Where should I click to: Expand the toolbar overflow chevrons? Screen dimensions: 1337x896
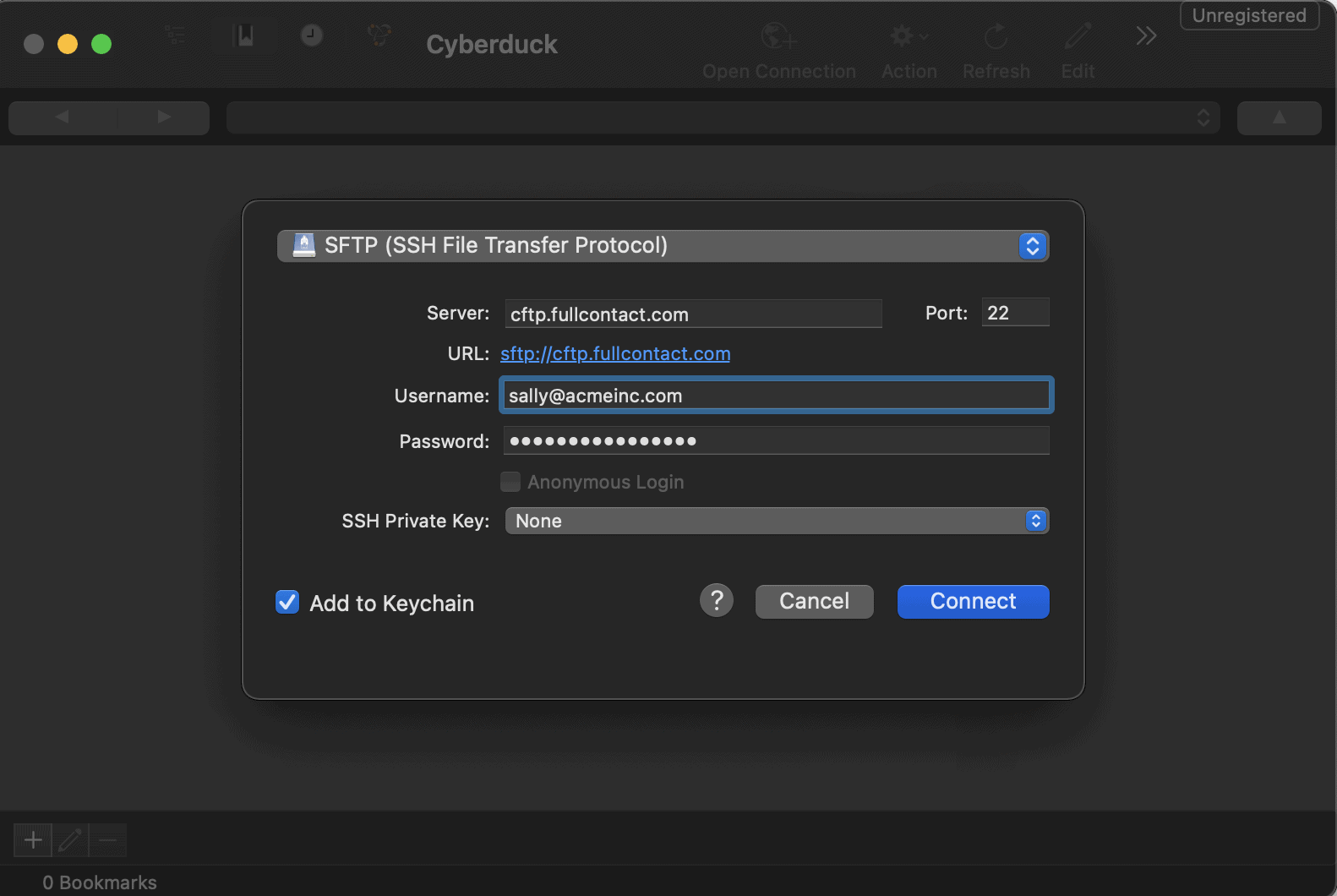click(x=1146, y=36)
